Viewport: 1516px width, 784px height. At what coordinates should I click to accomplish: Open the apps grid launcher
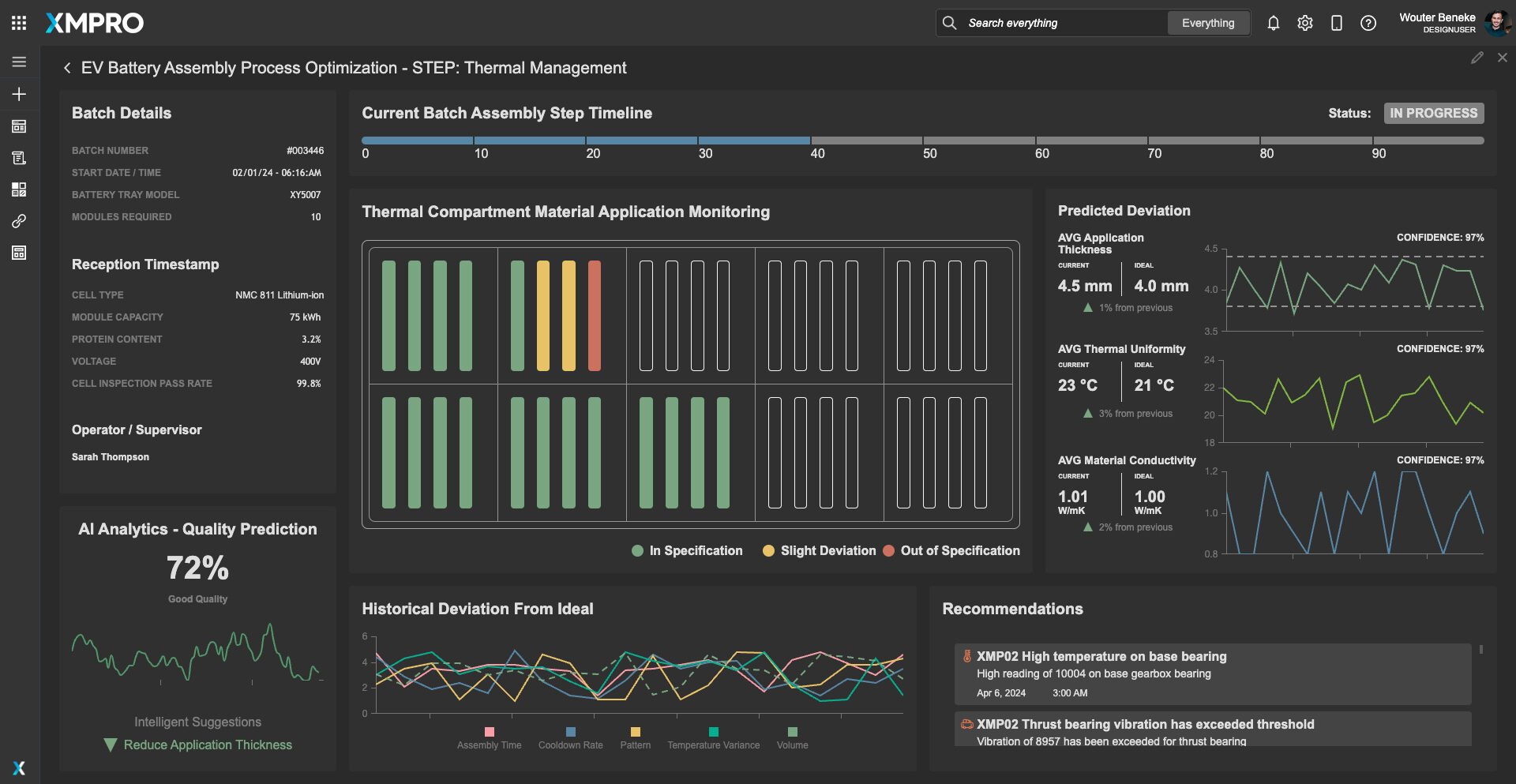point(19,23)
